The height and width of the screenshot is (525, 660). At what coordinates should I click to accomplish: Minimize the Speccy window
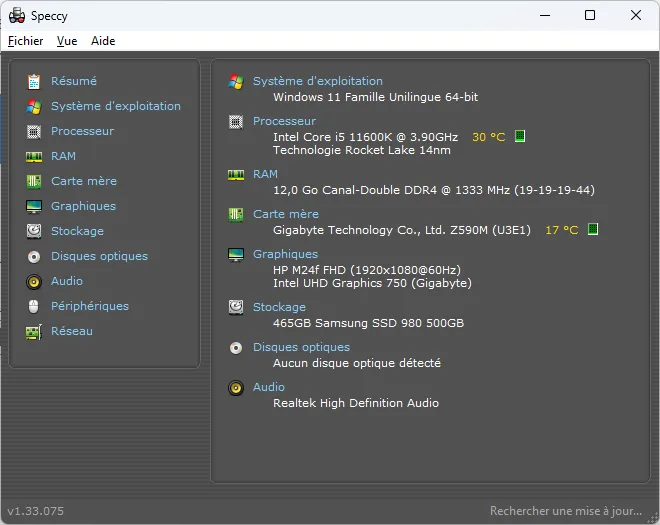tap(545, 15)
